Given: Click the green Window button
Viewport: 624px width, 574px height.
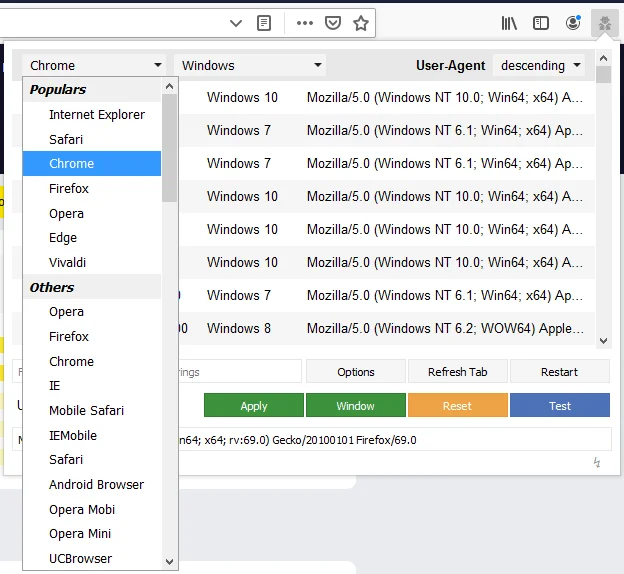Looking at the screenshot, I should [x=356, y=406].
